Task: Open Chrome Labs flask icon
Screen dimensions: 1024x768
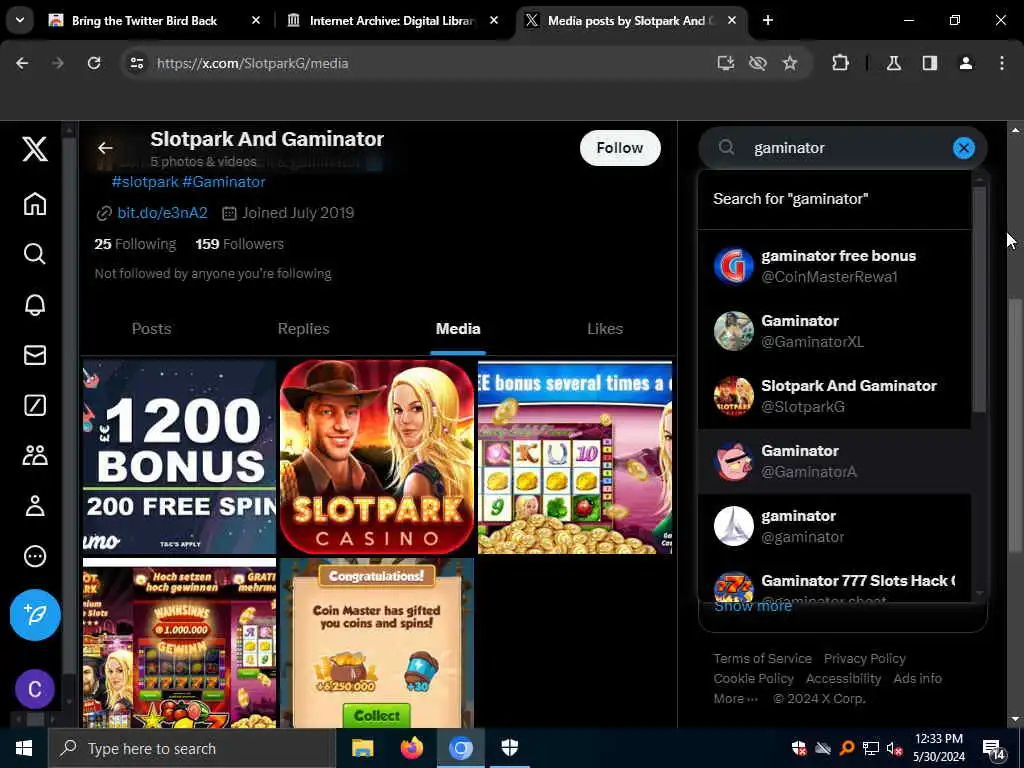Action: (894, 63)
